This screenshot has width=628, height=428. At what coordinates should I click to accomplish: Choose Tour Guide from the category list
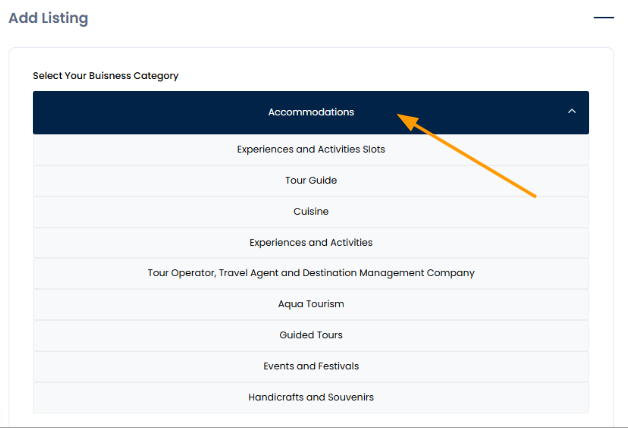310,180
